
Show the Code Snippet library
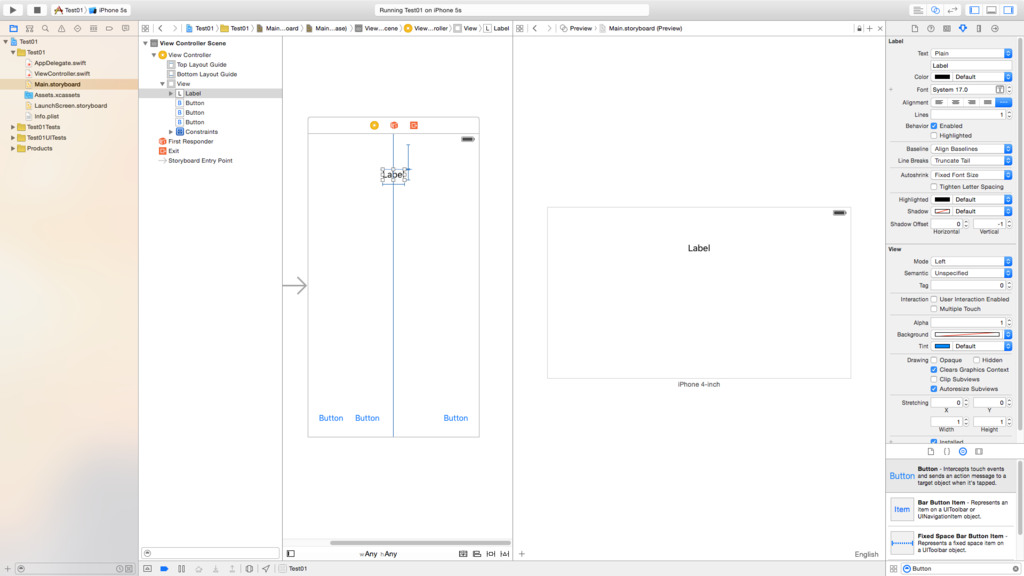tap(947, 451)
